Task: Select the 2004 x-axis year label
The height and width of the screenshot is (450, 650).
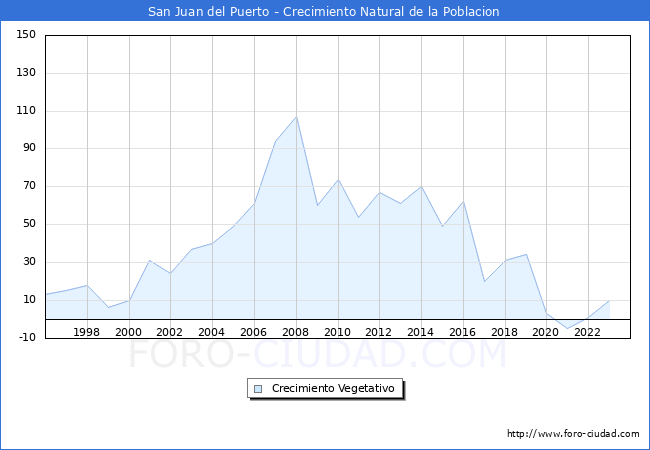Action: 211,332
